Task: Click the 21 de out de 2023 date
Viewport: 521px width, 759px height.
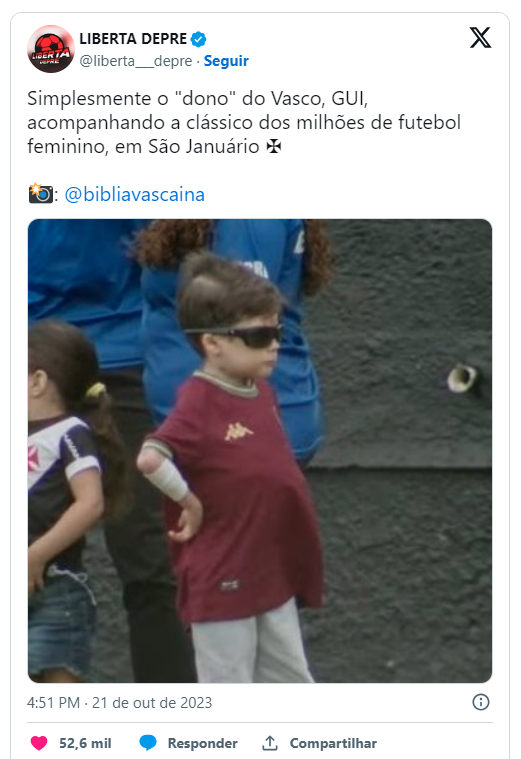Action: coord(152,702)
